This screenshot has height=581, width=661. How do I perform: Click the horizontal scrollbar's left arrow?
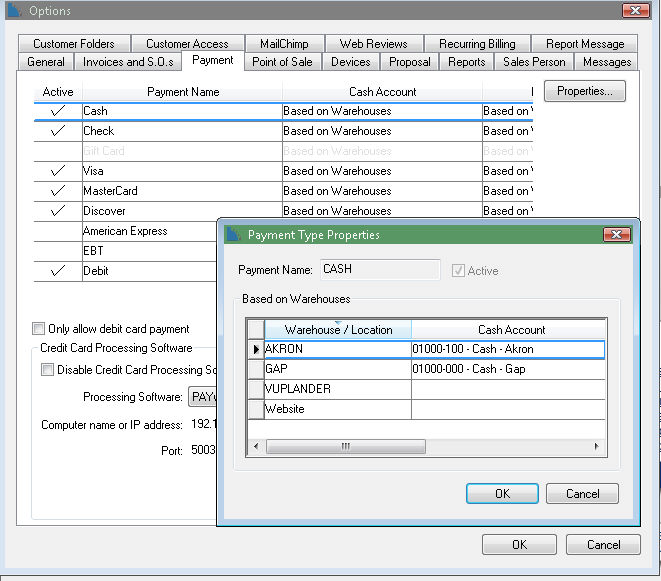256,447
